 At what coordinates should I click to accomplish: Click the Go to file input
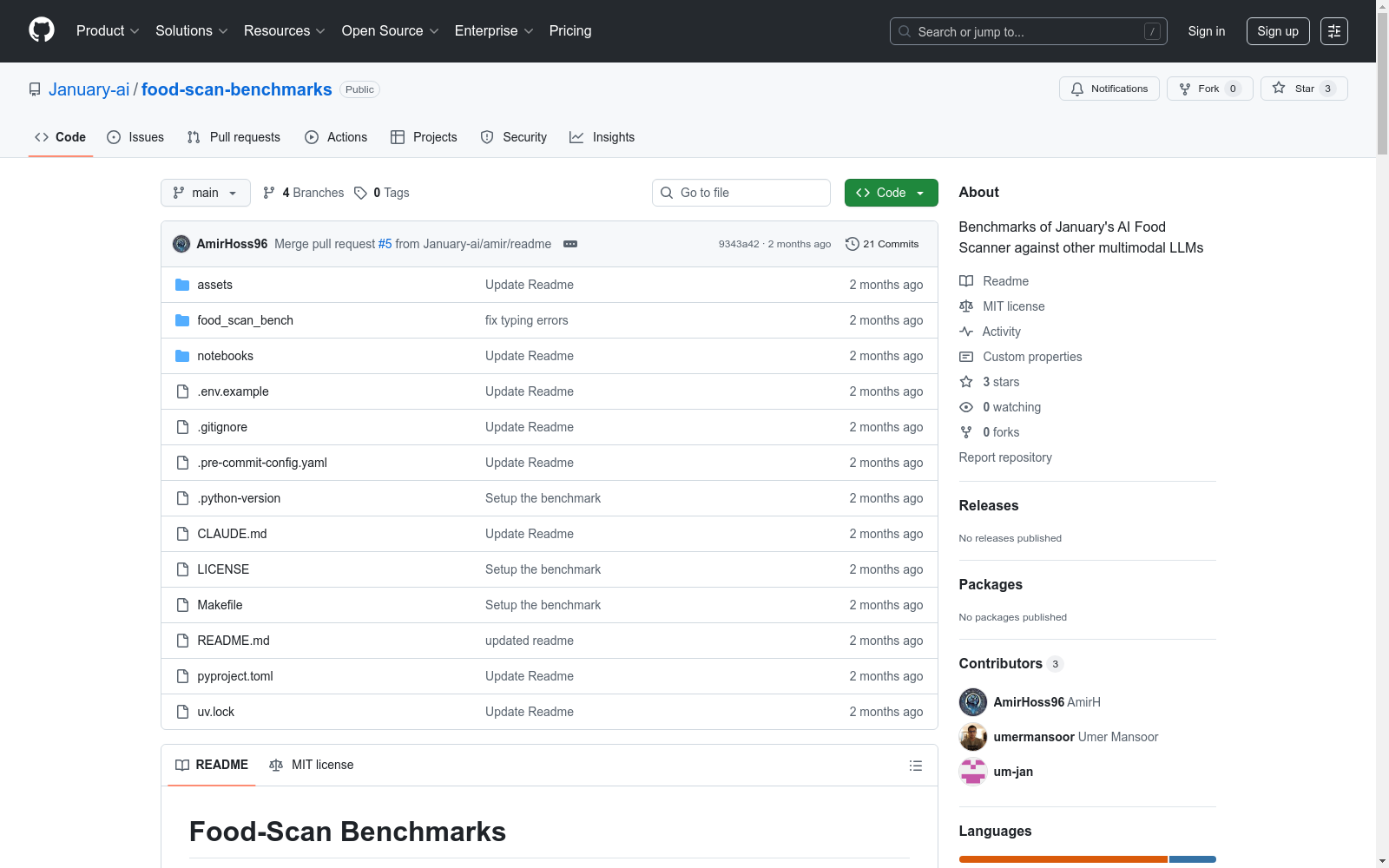pyautogui.click(x=741, y=193)
